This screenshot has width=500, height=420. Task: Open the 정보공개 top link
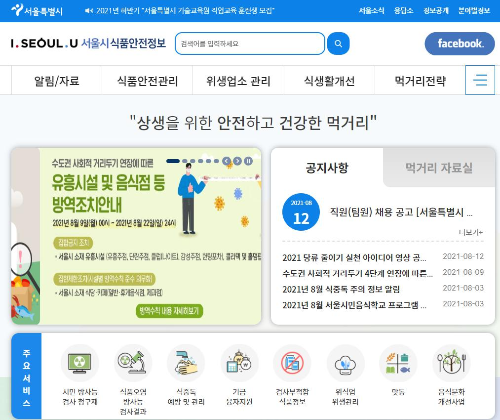click(x=436, y=11)
